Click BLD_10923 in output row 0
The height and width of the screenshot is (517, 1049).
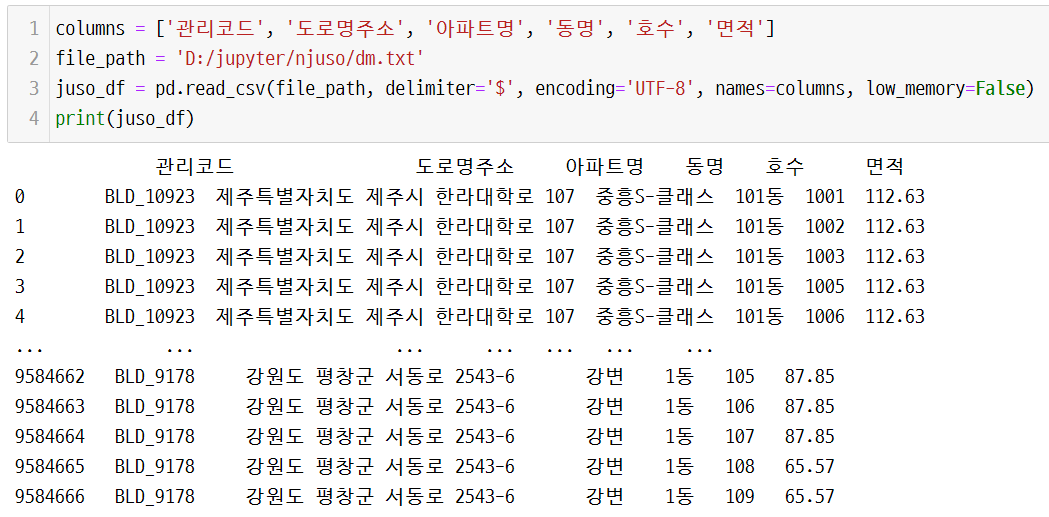pyautogui.click(x=150, y=196)
